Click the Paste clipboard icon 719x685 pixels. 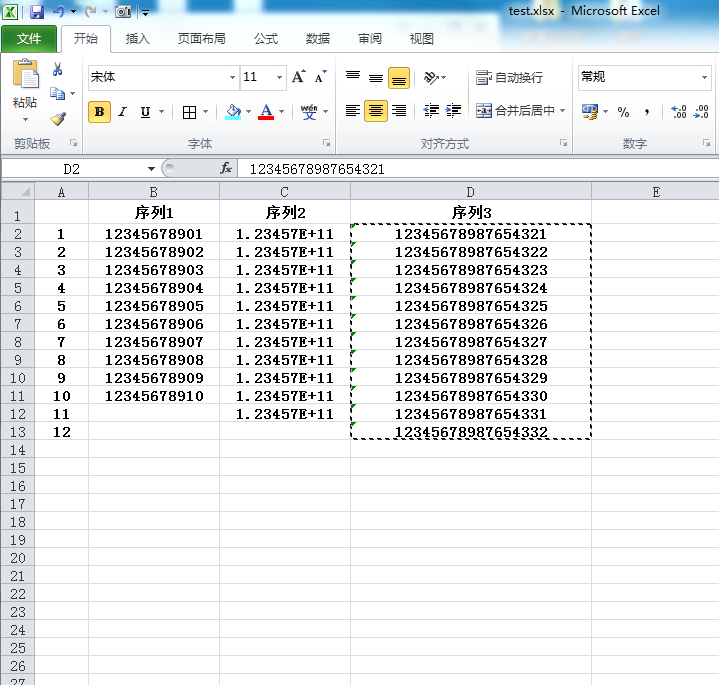[25, 73]
